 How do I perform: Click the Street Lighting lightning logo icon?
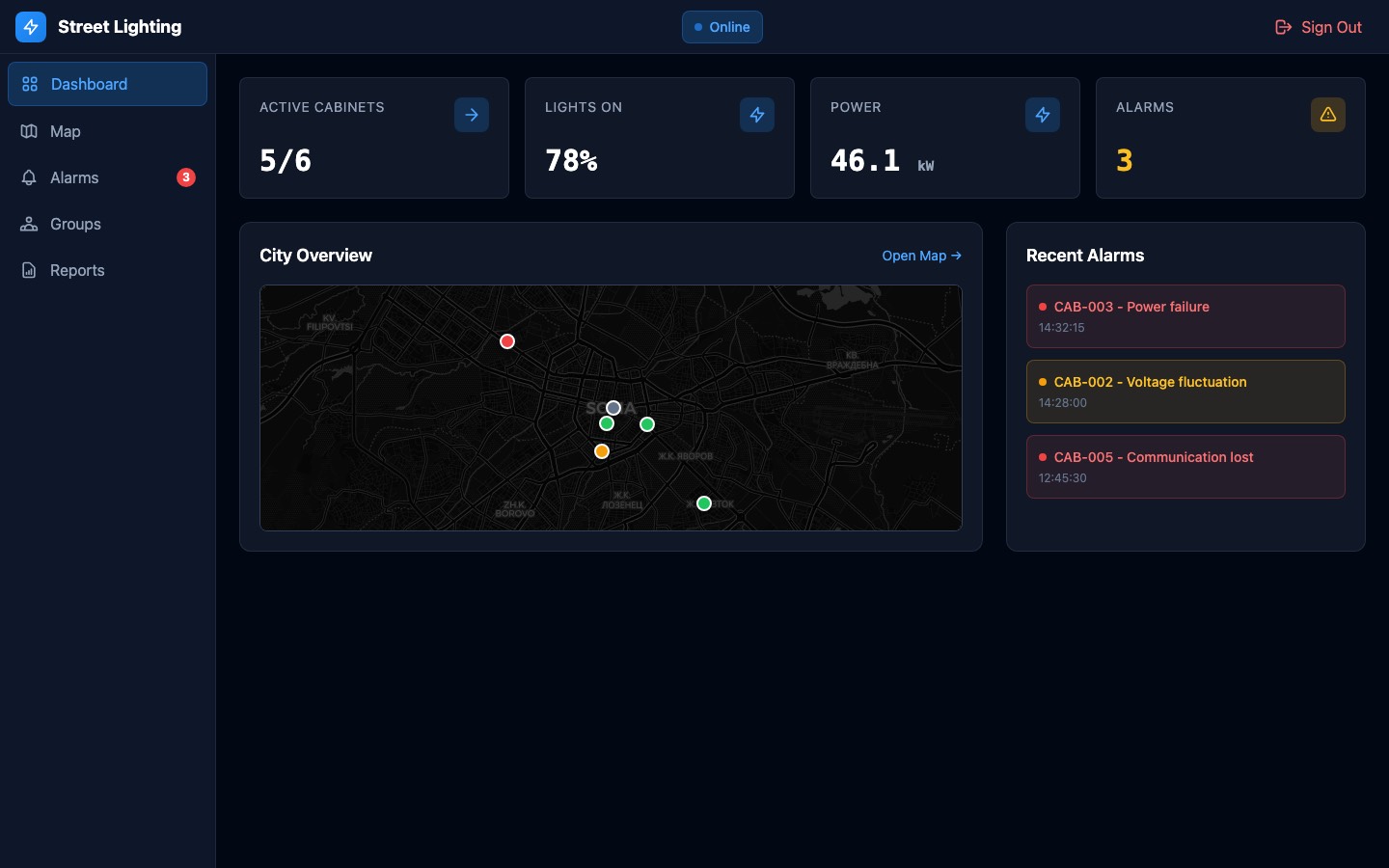pos(31,27)
